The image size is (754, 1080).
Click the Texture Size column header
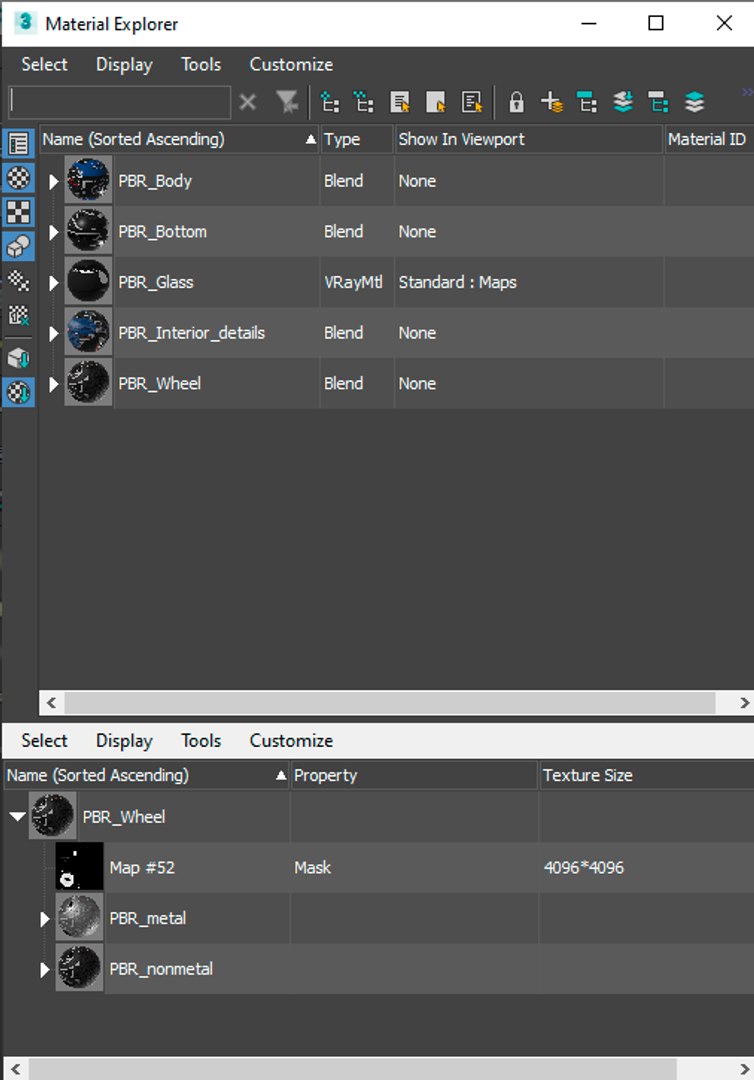pos(646,775)
